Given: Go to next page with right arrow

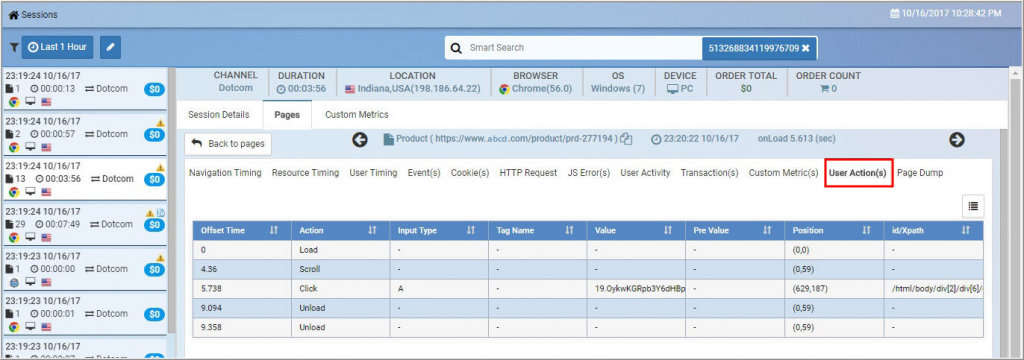Looking at the screenshot, I should 957,139.
